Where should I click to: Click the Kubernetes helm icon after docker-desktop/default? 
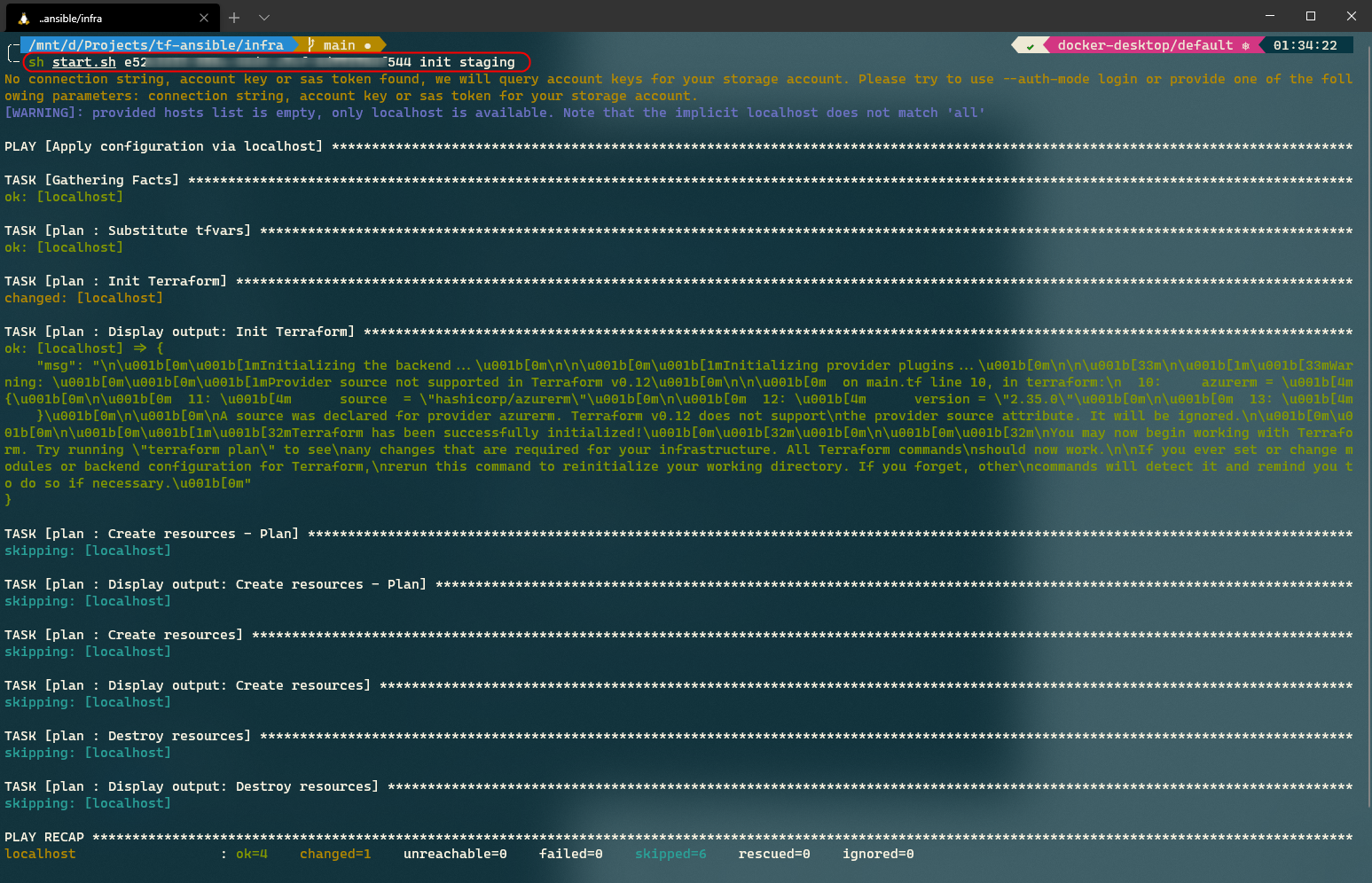tap(1245, 45)
